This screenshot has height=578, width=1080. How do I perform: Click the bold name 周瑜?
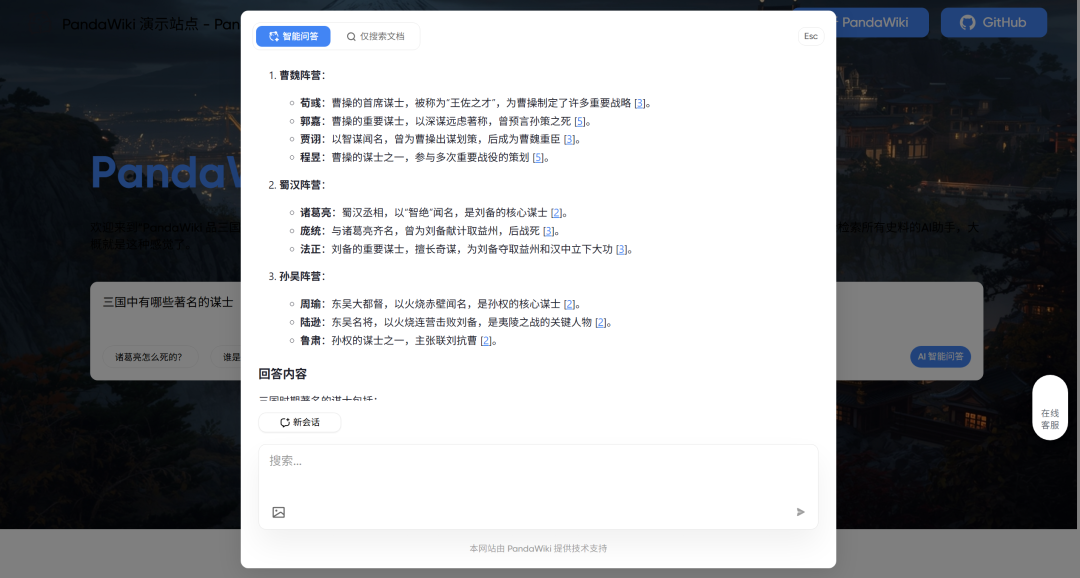(x=311, y=305)
